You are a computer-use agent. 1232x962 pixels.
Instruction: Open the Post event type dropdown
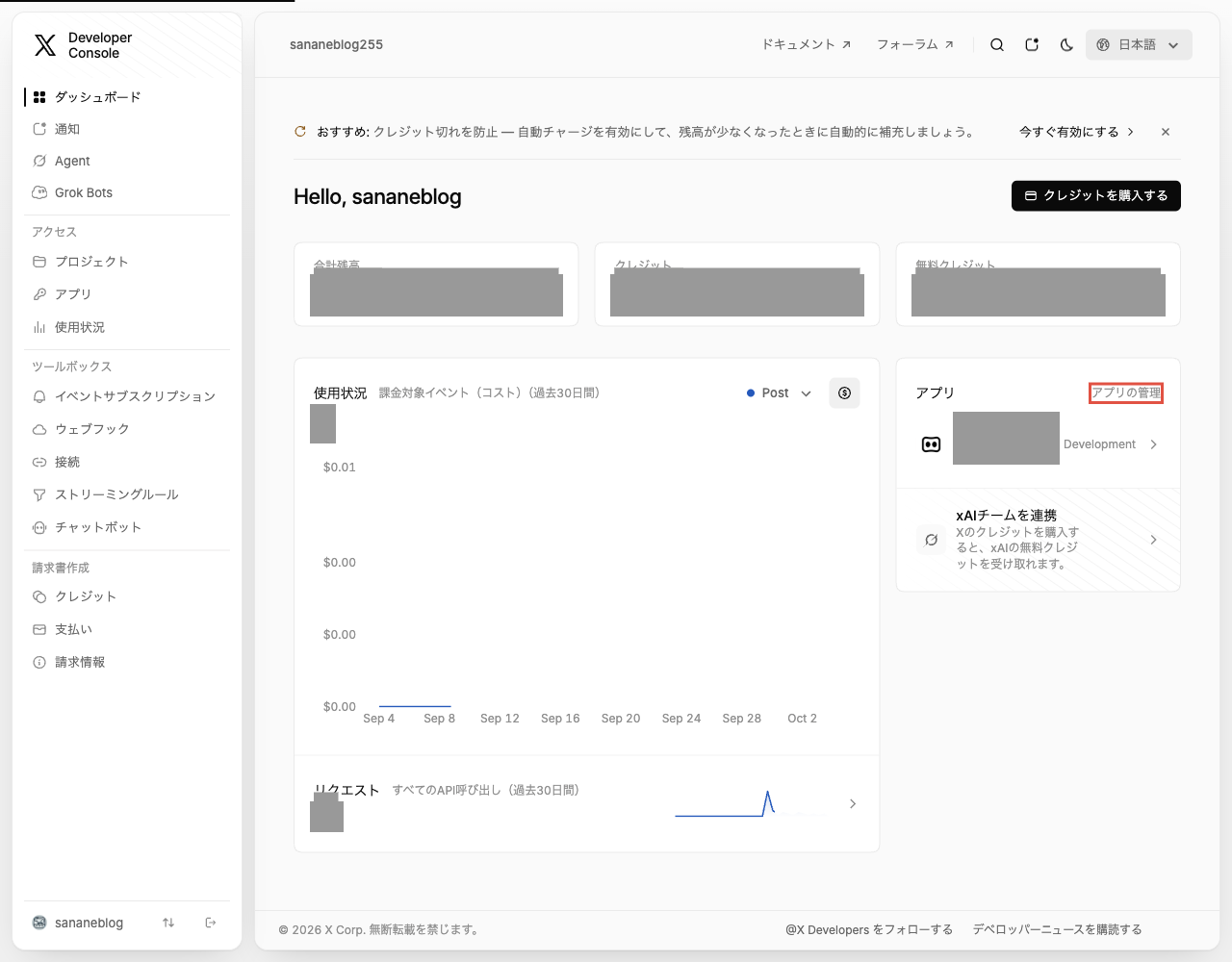[780, 392]
